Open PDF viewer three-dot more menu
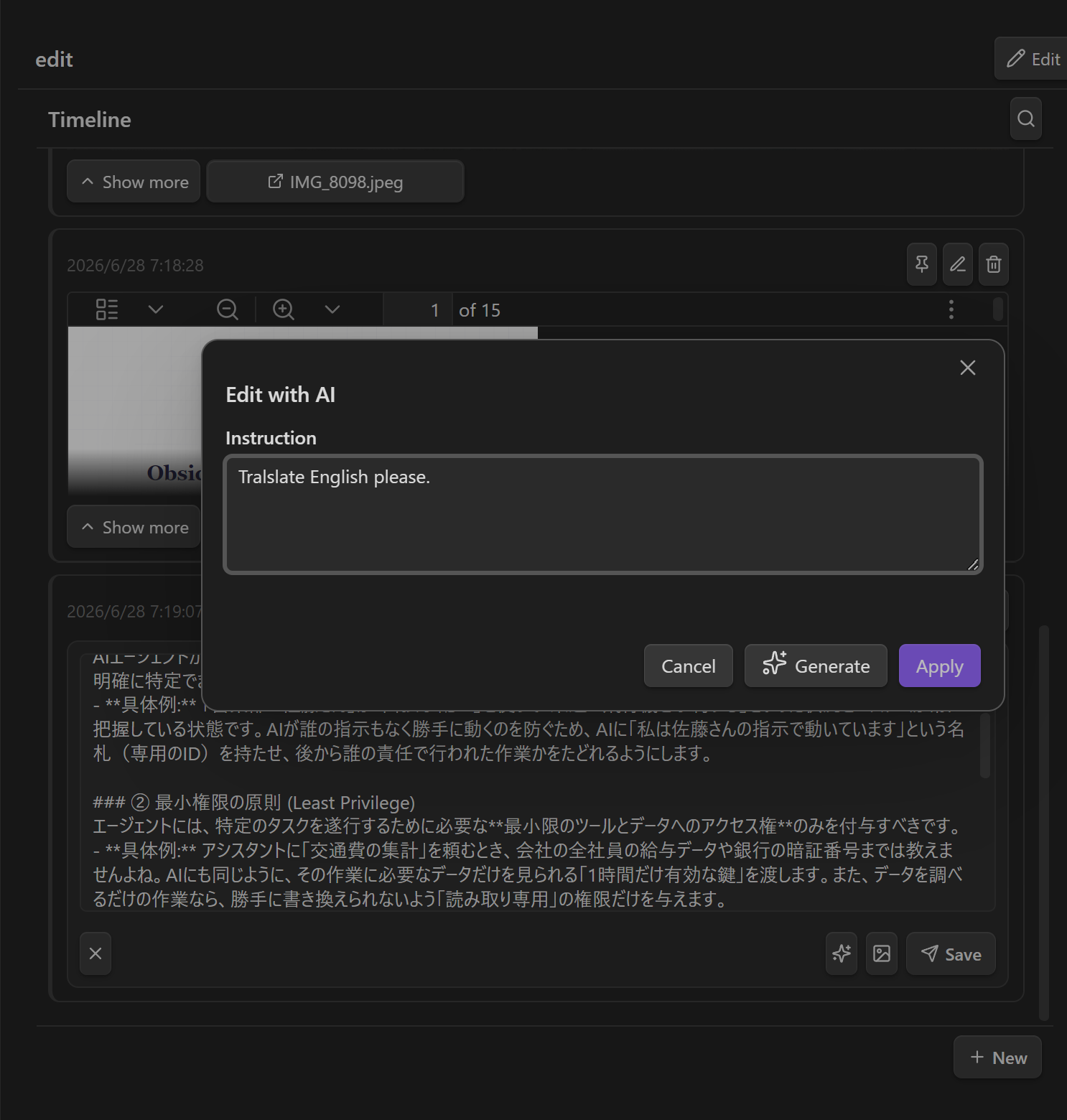 click(x=951, y=309)
